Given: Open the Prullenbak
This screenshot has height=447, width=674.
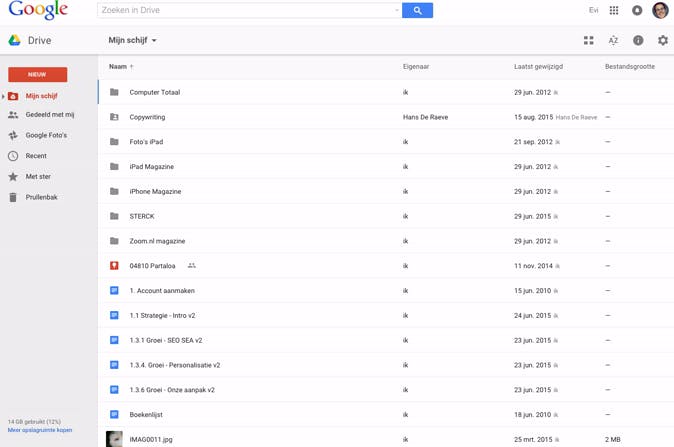Looking at the screenshot, I should point(42,197).
